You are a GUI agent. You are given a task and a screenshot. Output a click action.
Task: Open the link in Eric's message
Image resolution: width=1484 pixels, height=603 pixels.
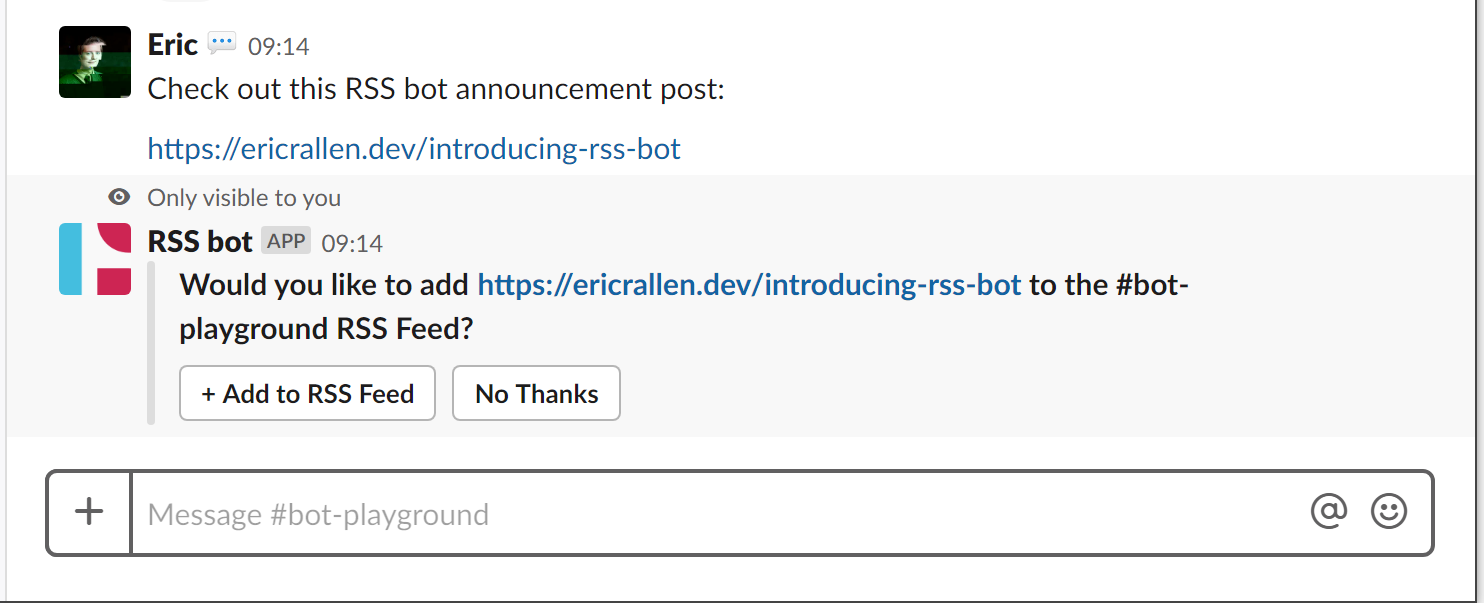413,148
